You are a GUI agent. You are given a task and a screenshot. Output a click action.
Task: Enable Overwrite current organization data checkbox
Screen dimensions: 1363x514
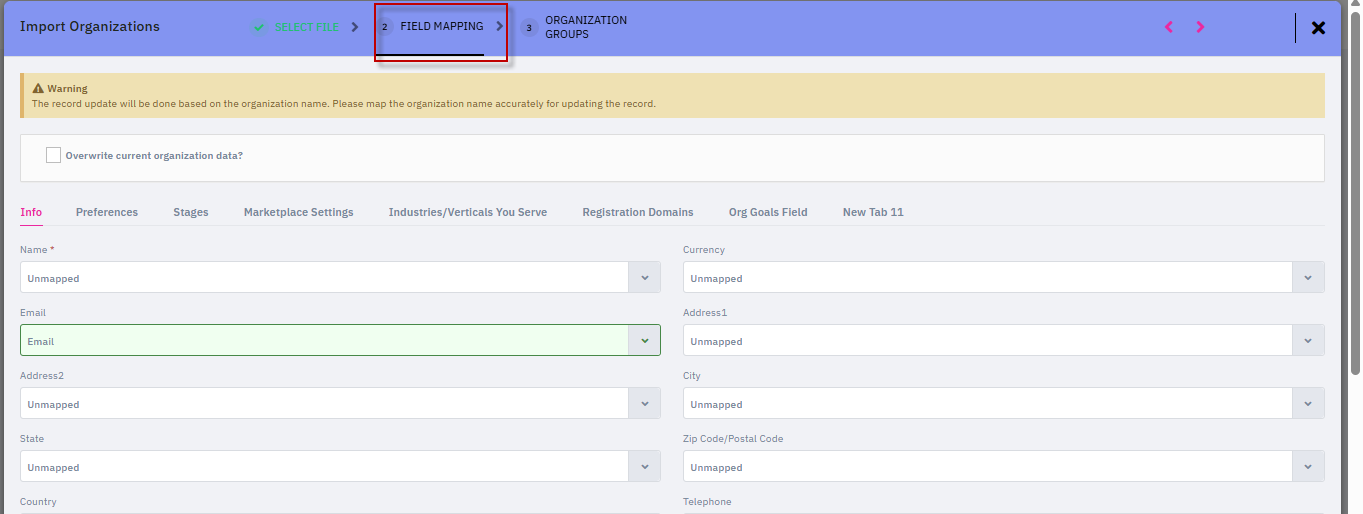(54, 155)
